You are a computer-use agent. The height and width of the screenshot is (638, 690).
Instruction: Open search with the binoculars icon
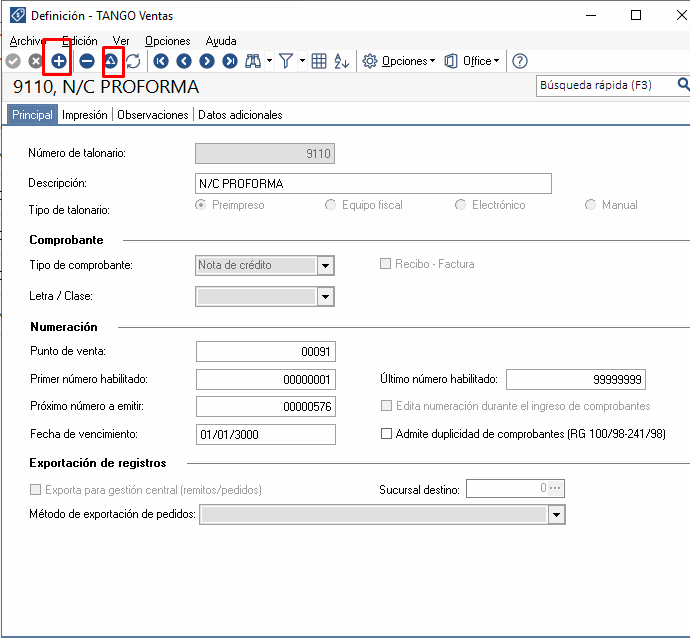coord(253,61)
